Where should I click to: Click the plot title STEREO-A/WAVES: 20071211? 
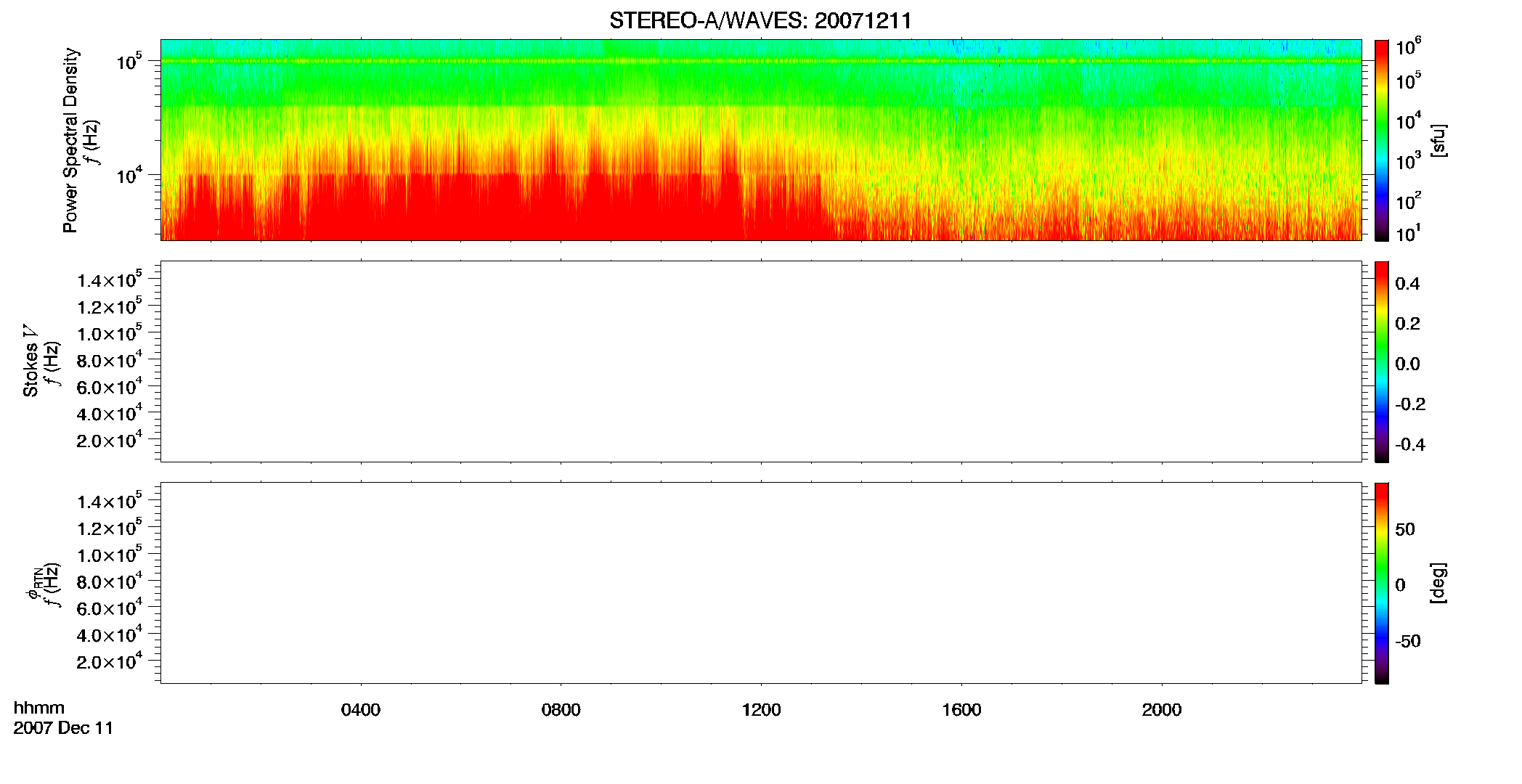pyautogui.click(x=760, y=21)
